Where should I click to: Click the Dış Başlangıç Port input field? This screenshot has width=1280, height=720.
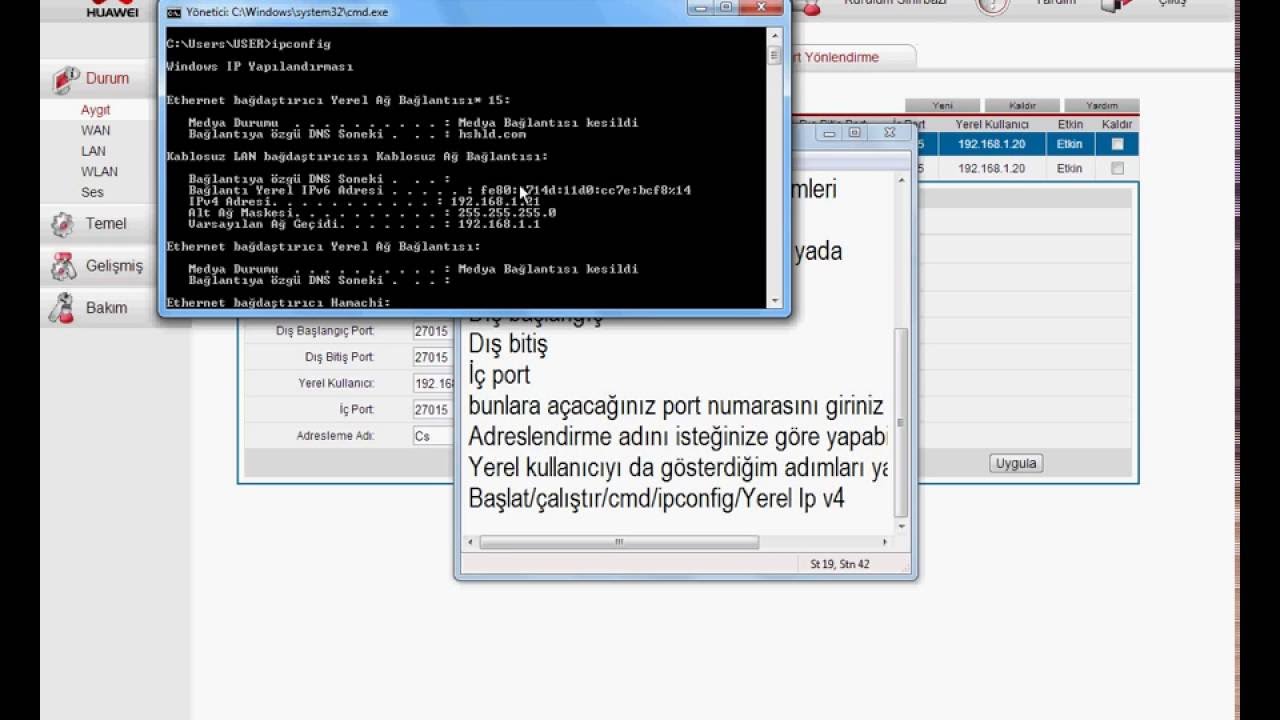pos(432,331)
